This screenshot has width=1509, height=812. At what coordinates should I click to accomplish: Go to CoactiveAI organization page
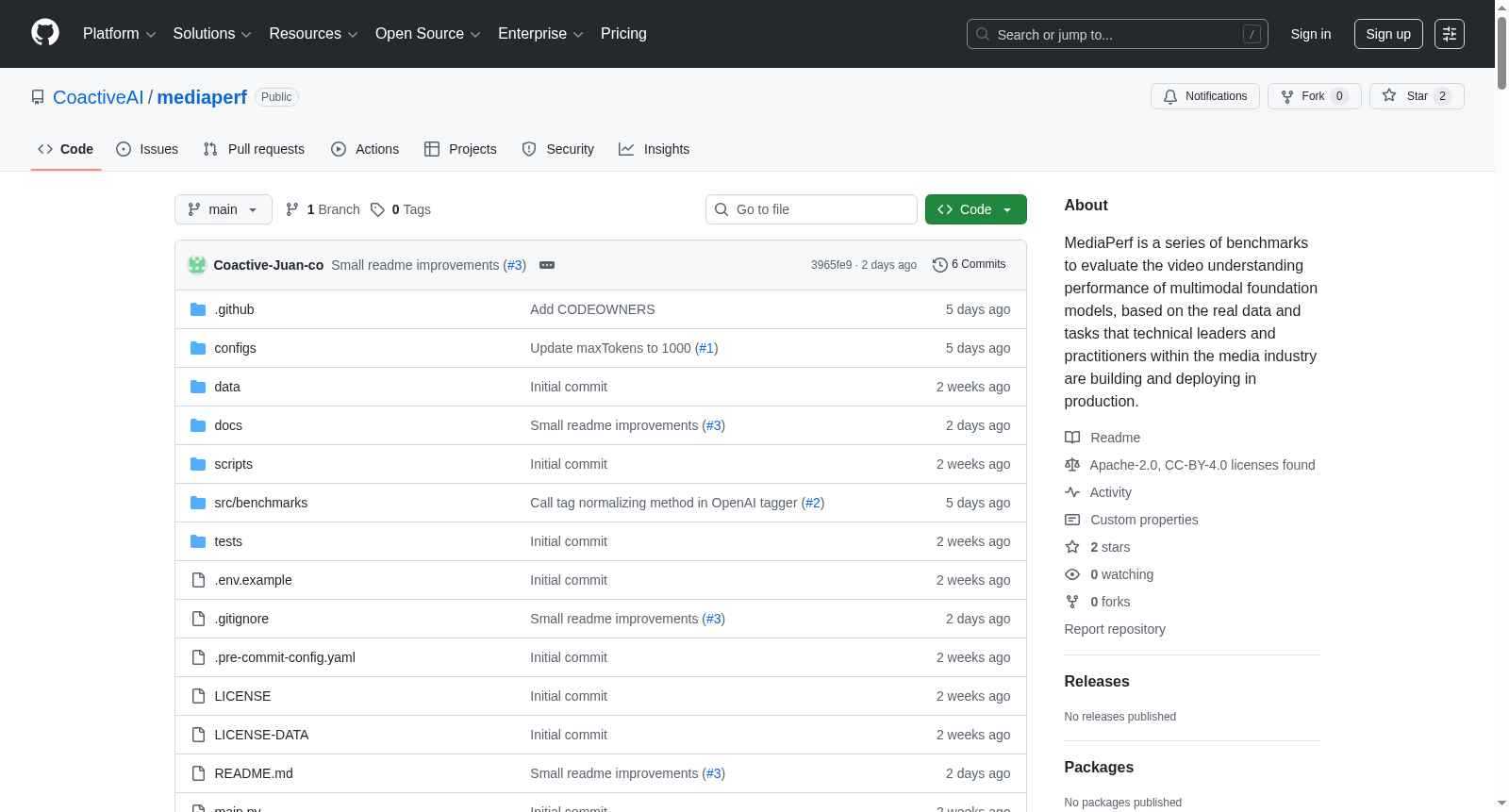(x=98, y=97)
